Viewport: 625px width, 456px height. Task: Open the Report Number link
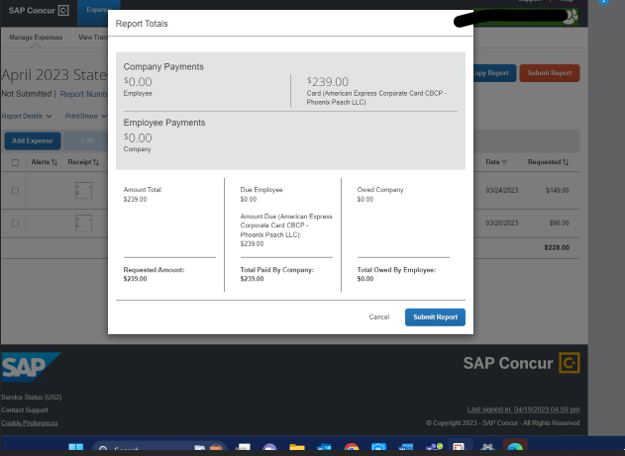tap(84, 94)
